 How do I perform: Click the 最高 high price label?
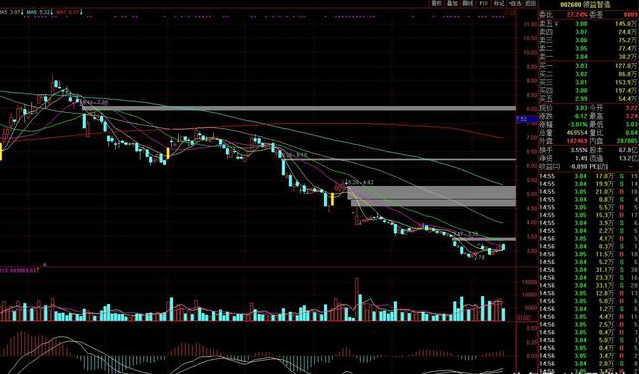click(597, 117)
